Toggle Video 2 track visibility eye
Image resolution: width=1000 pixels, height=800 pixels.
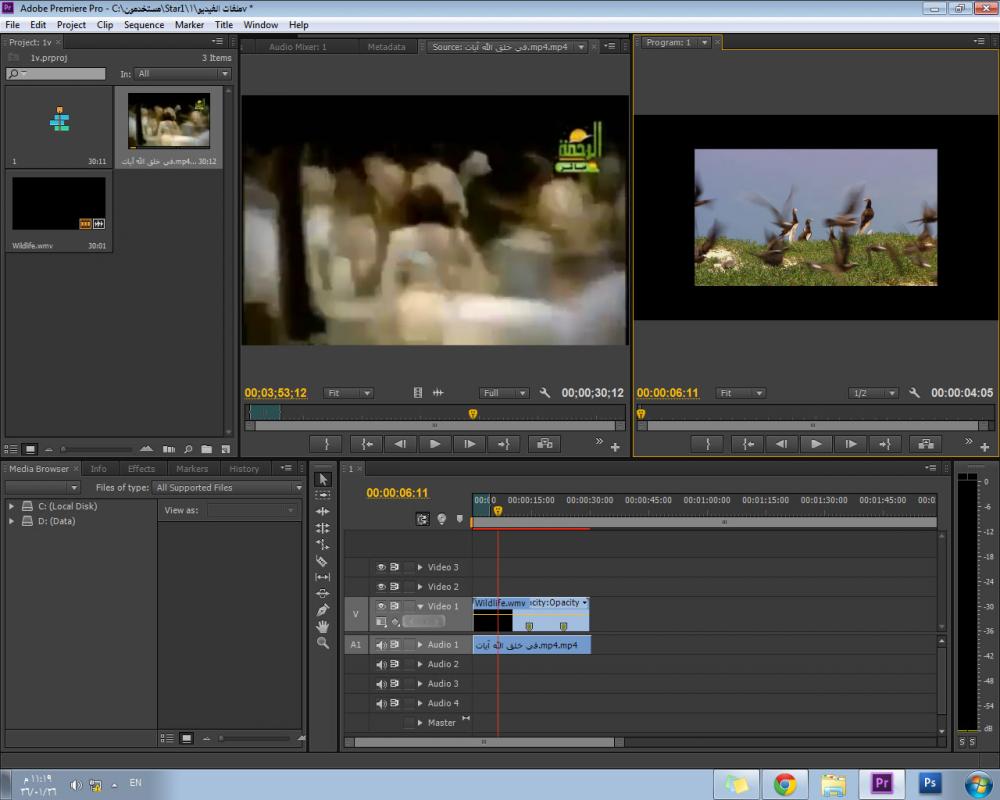pyautogui.click(x=381, y=587)
